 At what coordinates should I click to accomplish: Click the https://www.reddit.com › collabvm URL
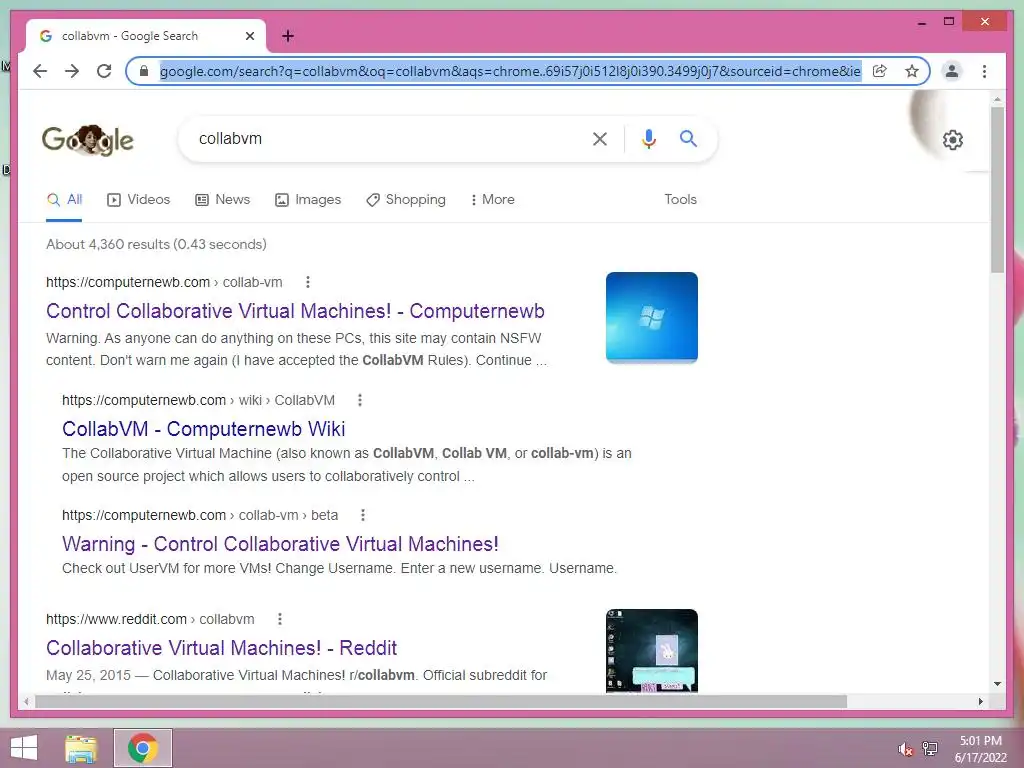(150, 619)
